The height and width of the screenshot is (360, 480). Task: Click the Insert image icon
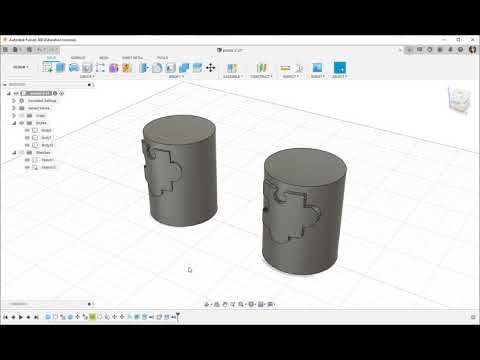[317, 68]
